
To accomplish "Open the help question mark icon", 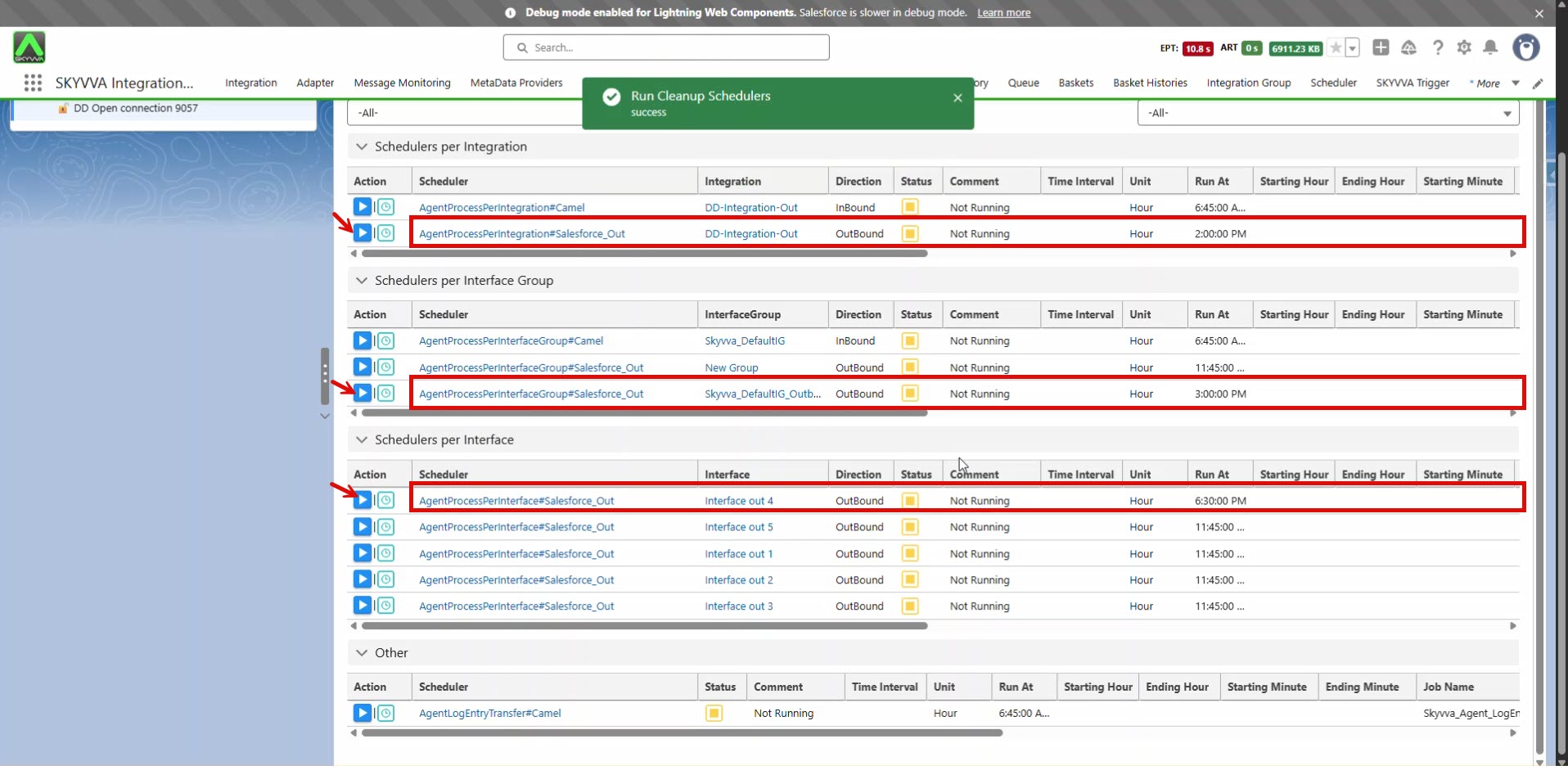I will point(1437,47).
